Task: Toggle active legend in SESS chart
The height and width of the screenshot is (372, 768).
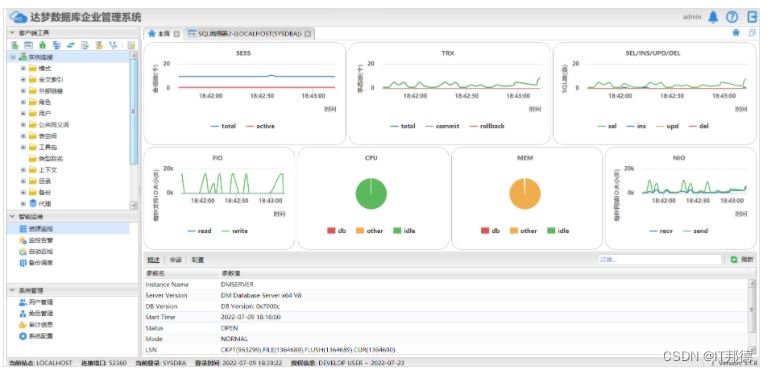Action: pyautogui.click(x=260, y=126)
